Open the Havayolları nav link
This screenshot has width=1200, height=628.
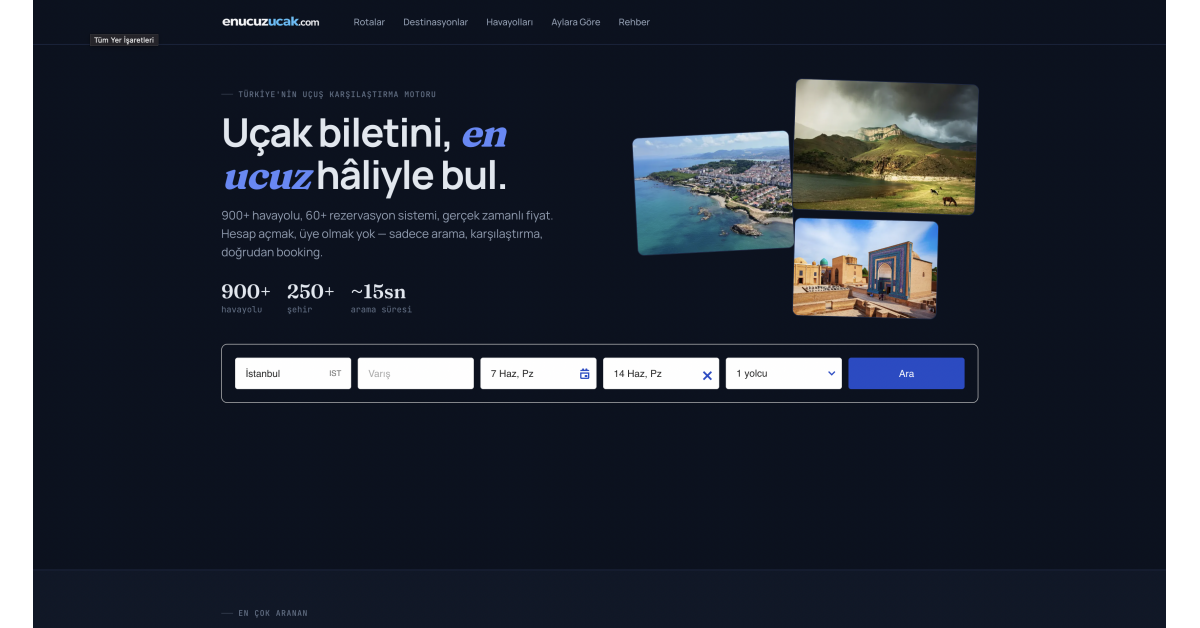click(x=510, y=22)
